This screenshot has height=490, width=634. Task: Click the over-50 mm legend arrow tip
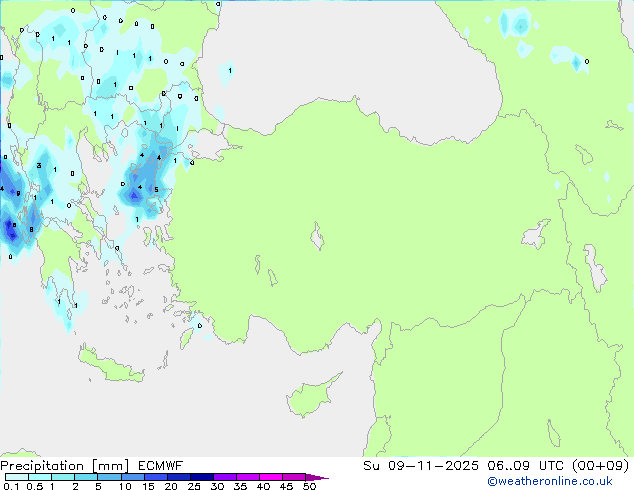(317, 477)
